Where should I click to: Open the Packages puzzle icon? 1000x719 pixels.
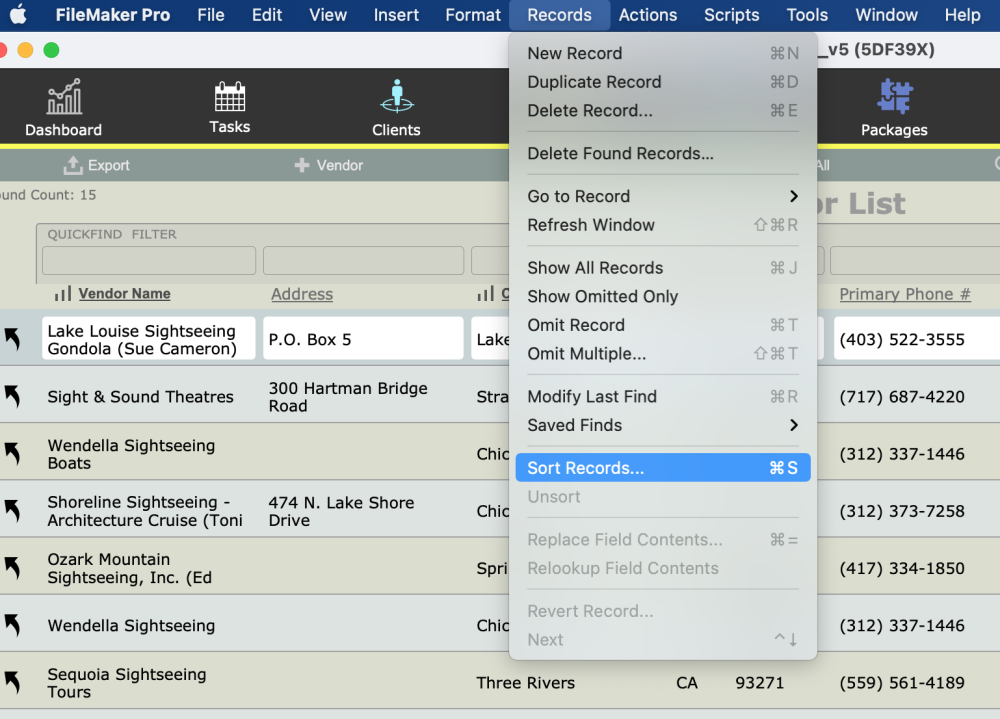click(894, 96)
